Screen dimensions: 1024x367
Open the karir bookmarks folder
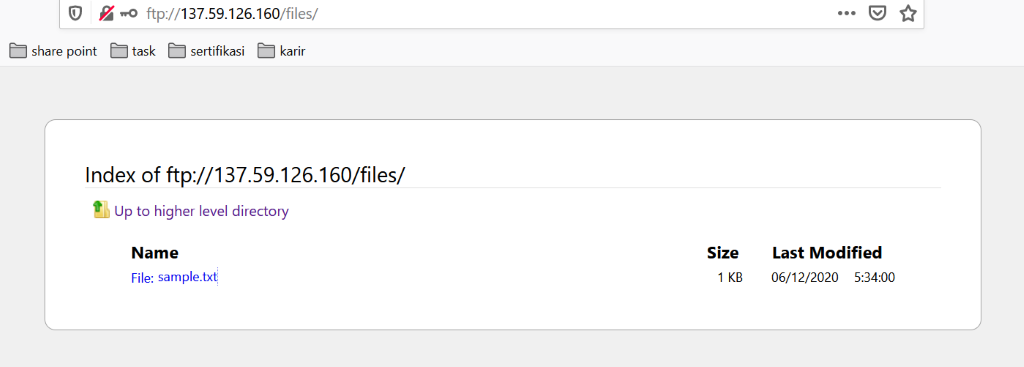281,51
